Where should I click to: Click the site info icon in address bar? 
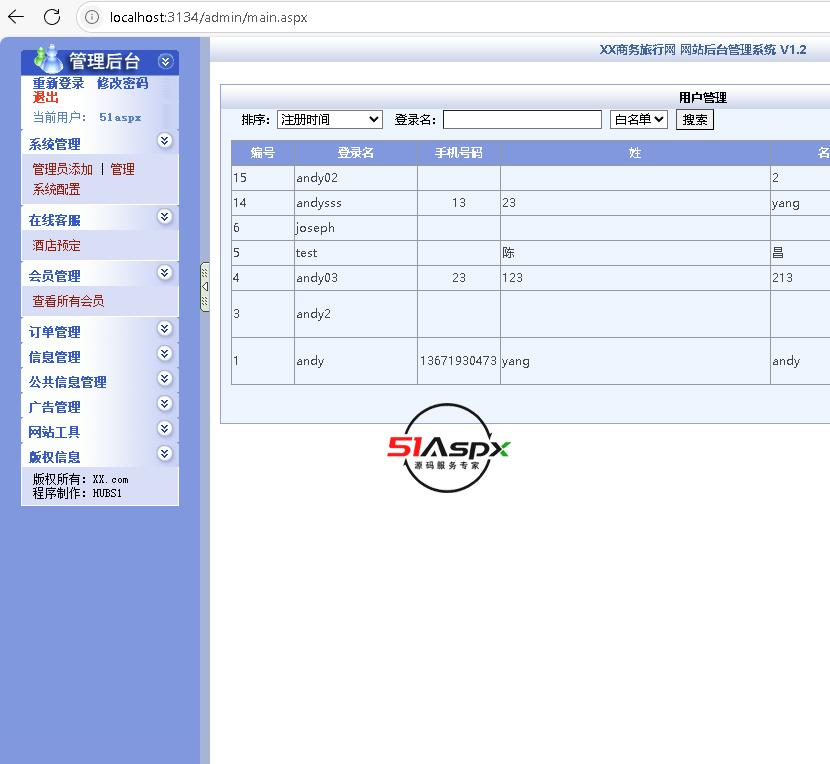tap(92, 17)
